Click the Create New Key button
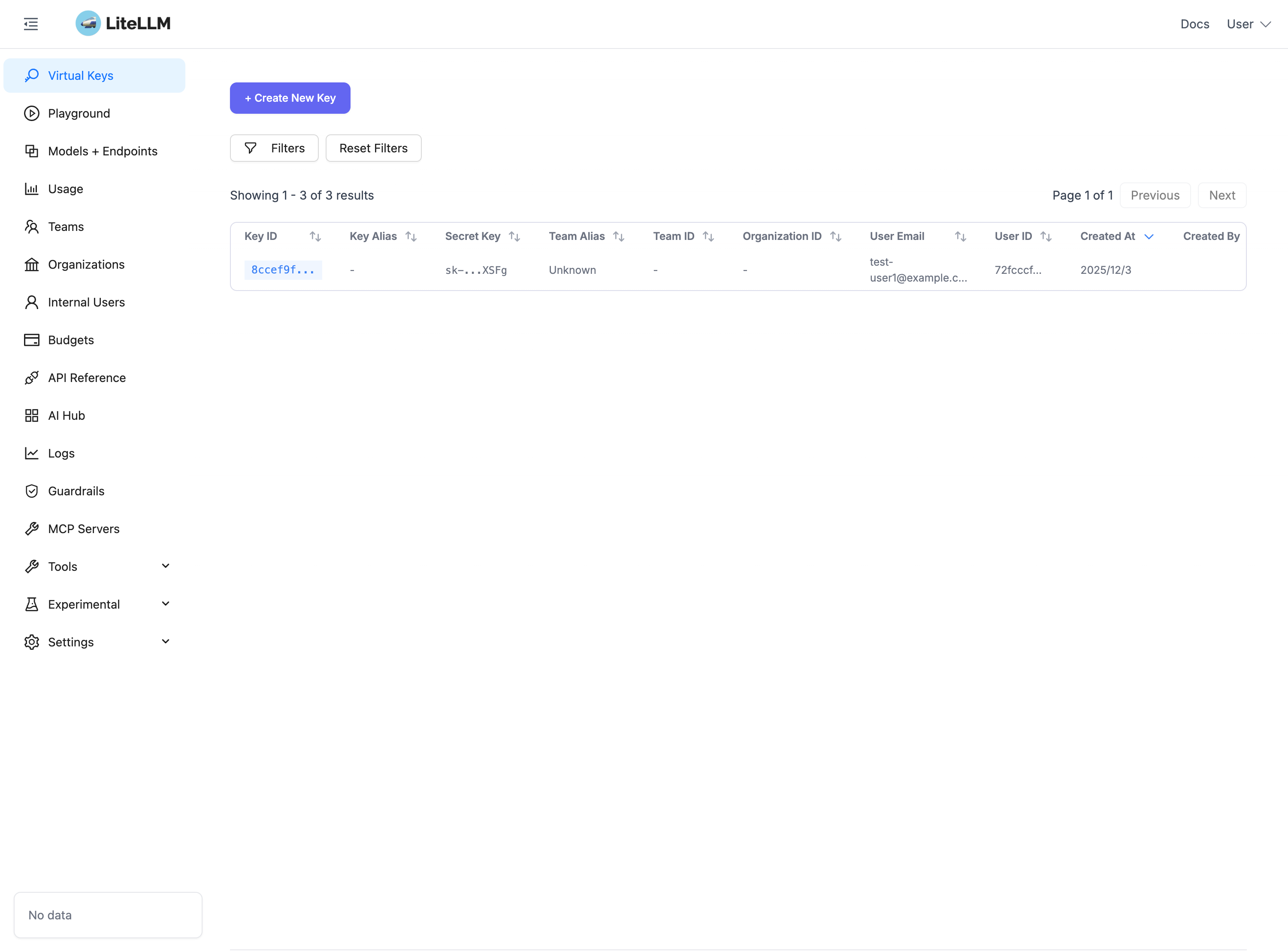 tap(290, 98)
